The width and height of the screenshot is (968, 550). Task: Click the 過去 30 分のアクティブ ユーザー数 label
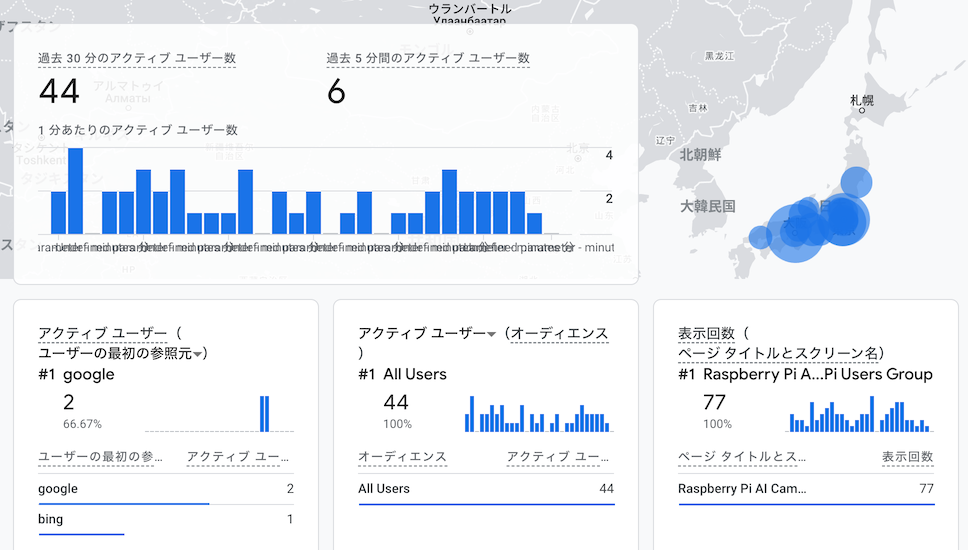(137, 59)
